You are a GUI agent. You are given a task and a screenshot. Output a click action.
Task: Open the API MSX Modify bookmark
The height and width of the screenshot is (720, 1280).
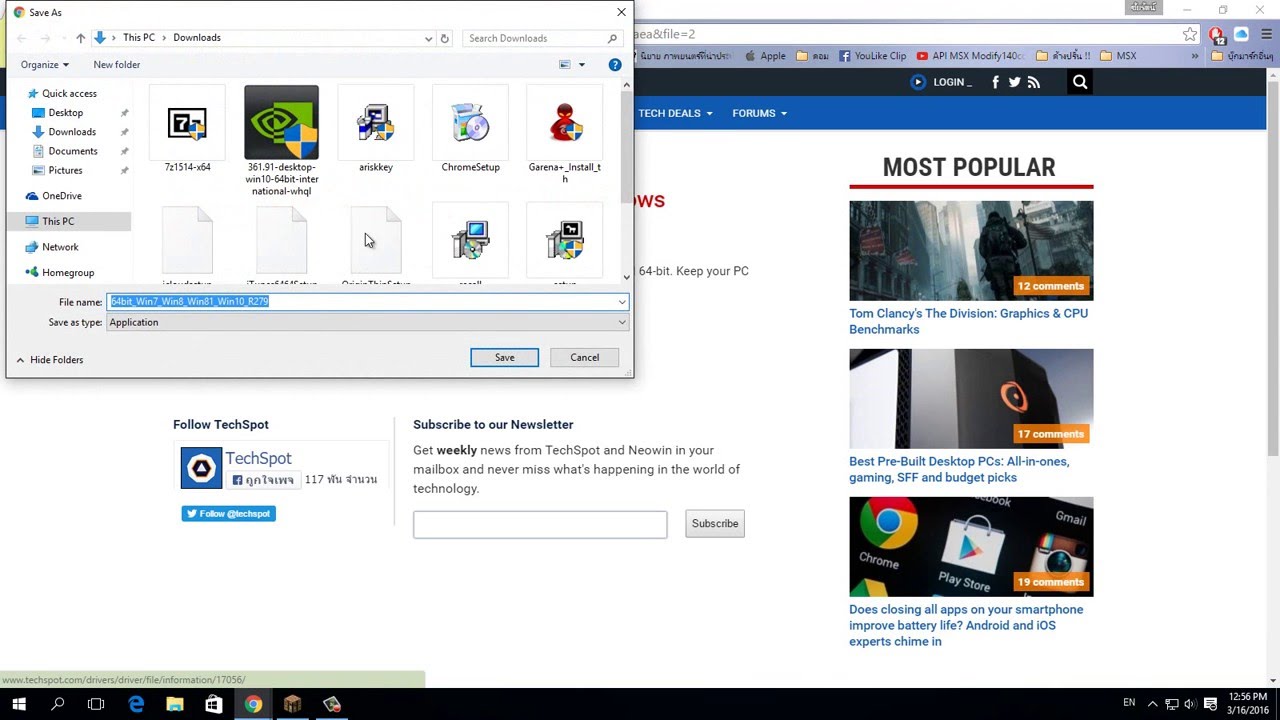(970, 56)
